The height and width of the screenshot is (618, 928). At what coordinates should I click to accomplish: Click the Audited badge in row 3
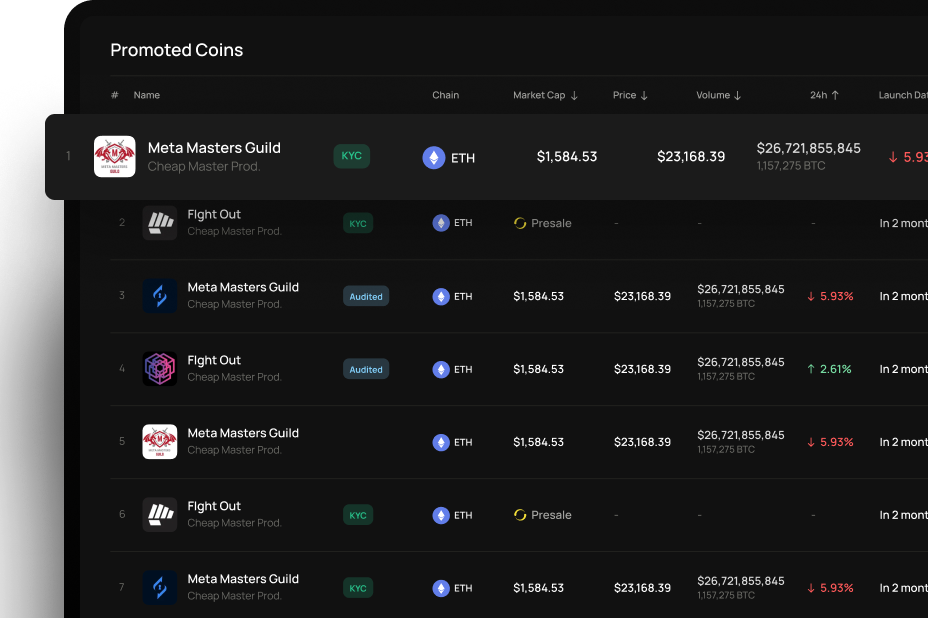click(x=366, y=297)
